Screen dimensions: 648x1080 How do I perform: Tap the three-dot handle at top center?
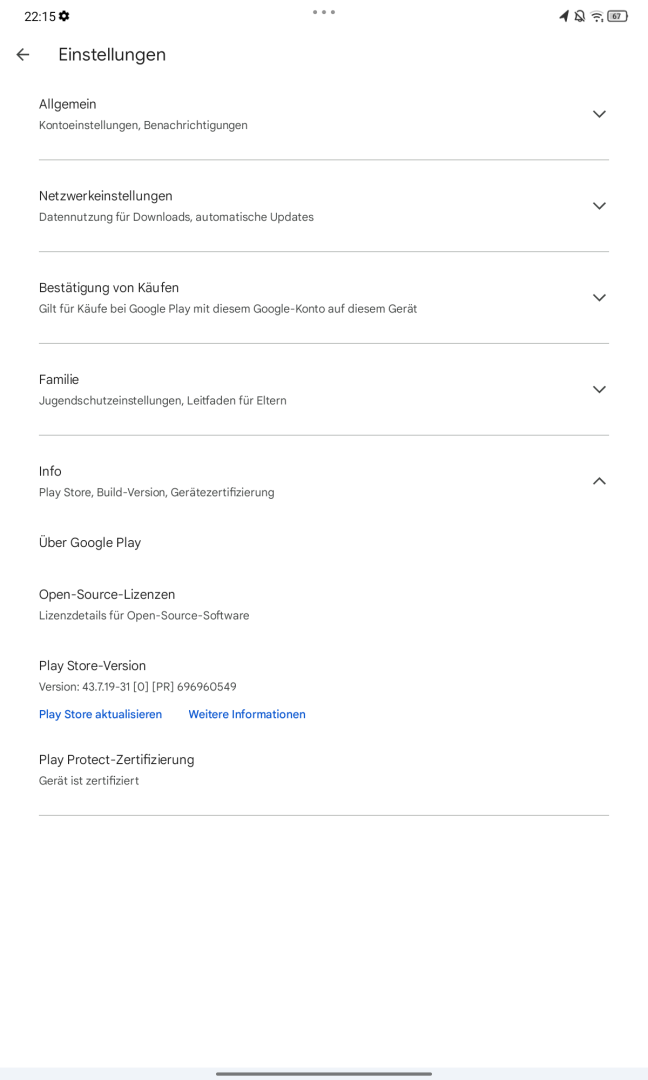coord(324,12)
